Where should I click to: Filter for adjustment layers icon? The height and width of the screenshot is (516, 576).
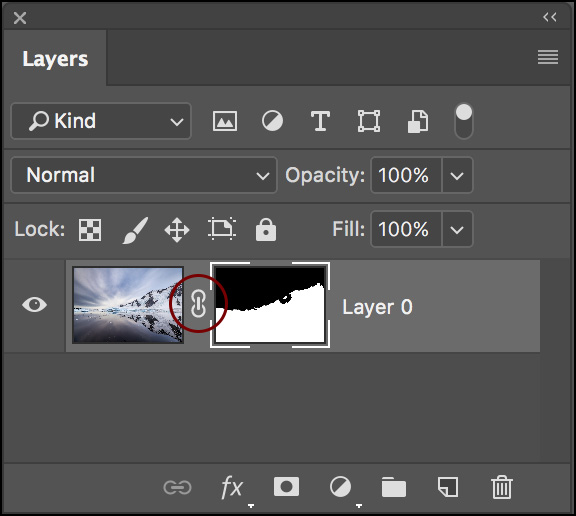pyautogui.click(x=272, y=121)
